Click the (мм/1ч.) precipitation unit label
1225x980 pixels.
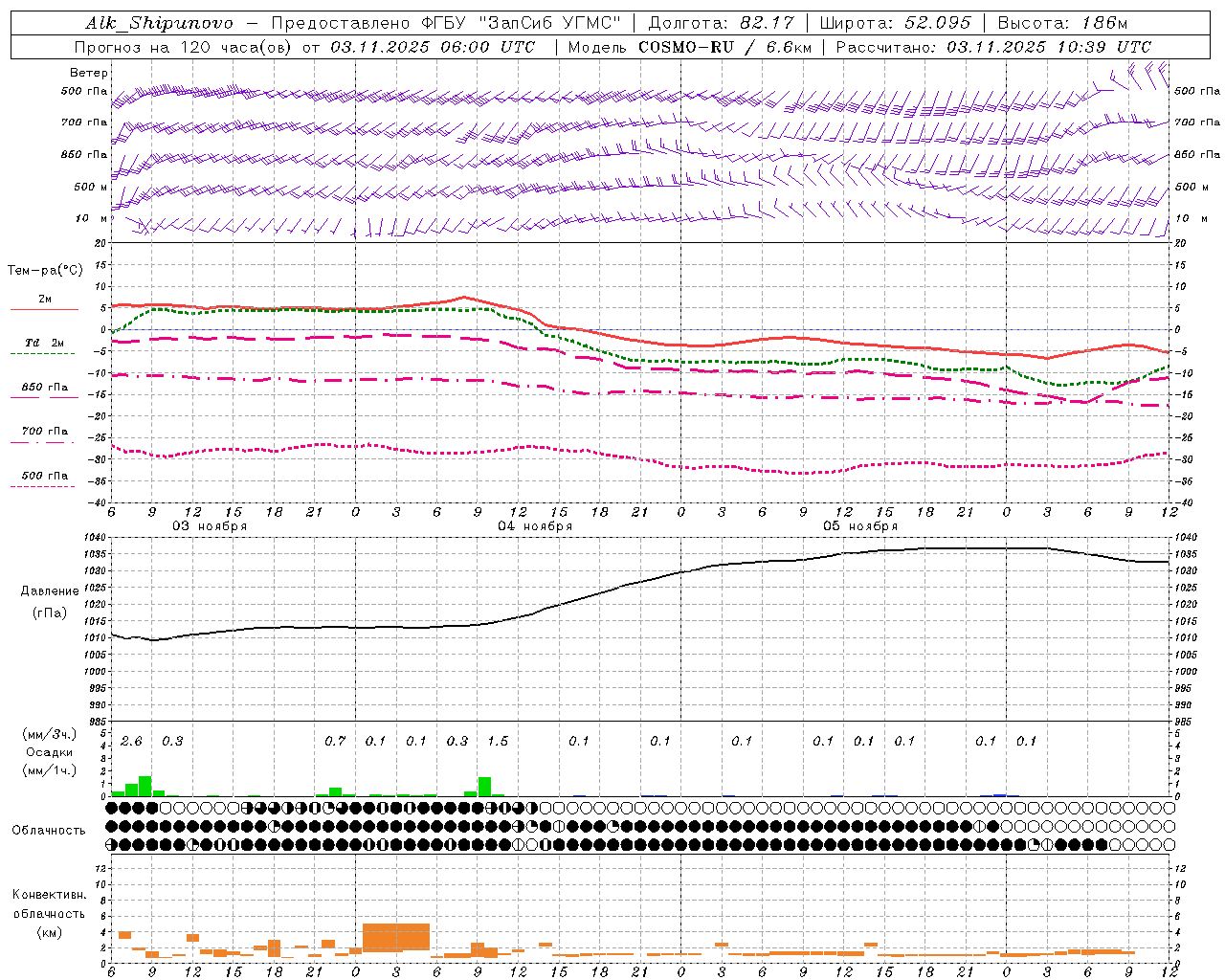(49, 770)
